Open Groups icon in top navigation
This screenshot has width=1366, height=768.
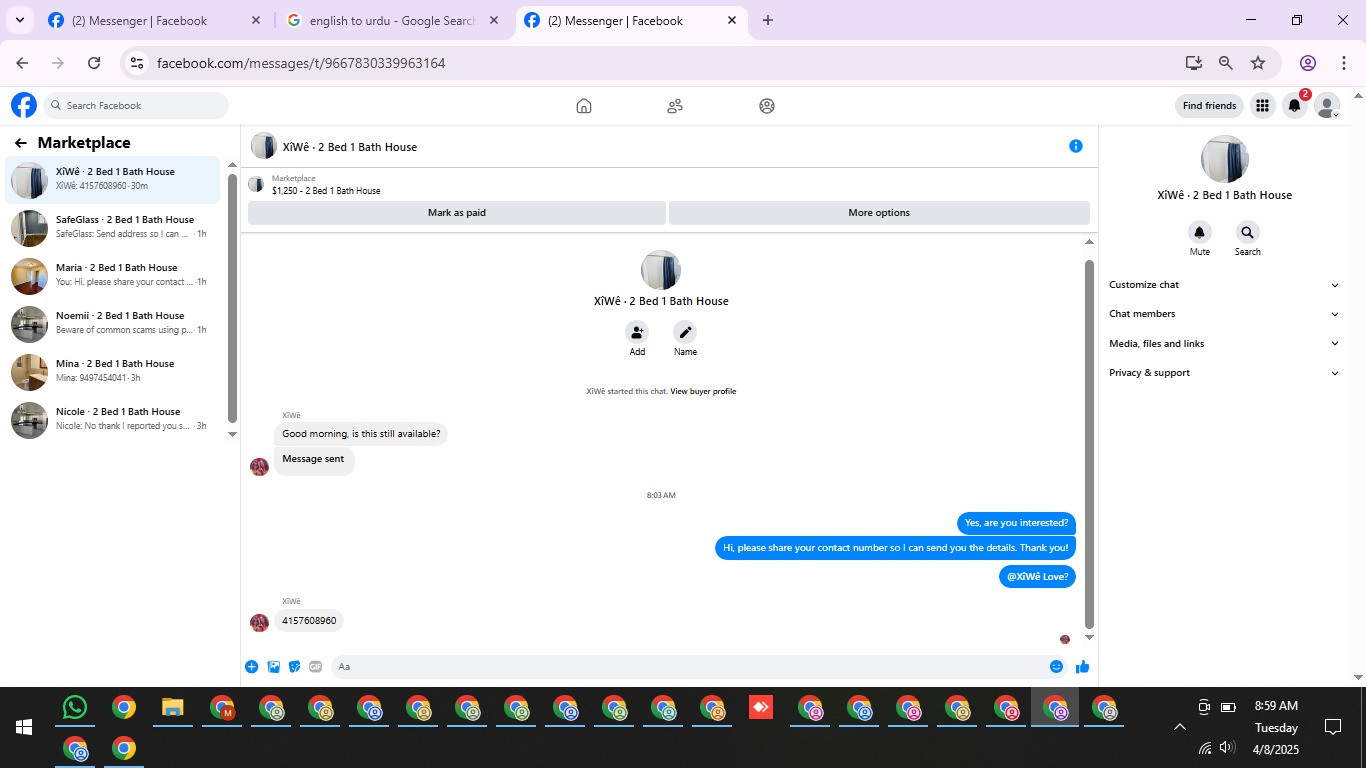coord(767,106)
